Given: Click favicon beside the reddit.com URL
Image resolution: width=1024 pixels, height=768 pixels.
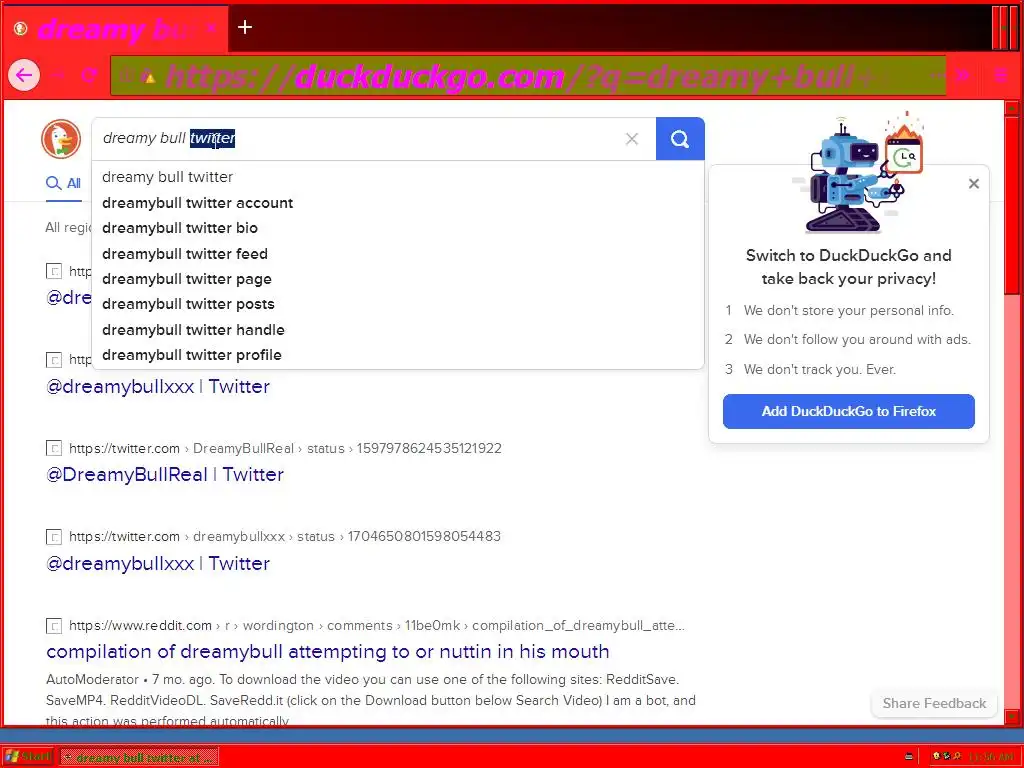Looking at the screenshot, I should coord(54,626).
